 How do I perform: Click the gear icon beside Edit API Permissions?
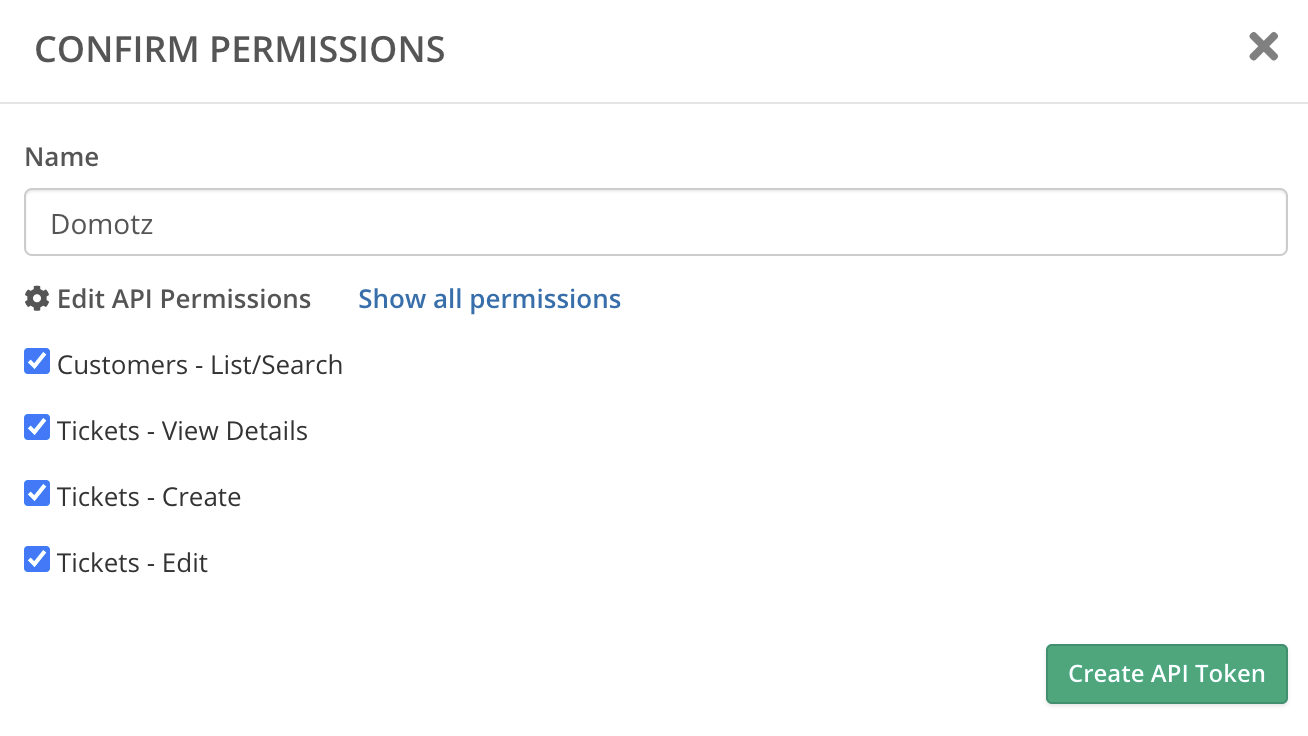point(37,298)
